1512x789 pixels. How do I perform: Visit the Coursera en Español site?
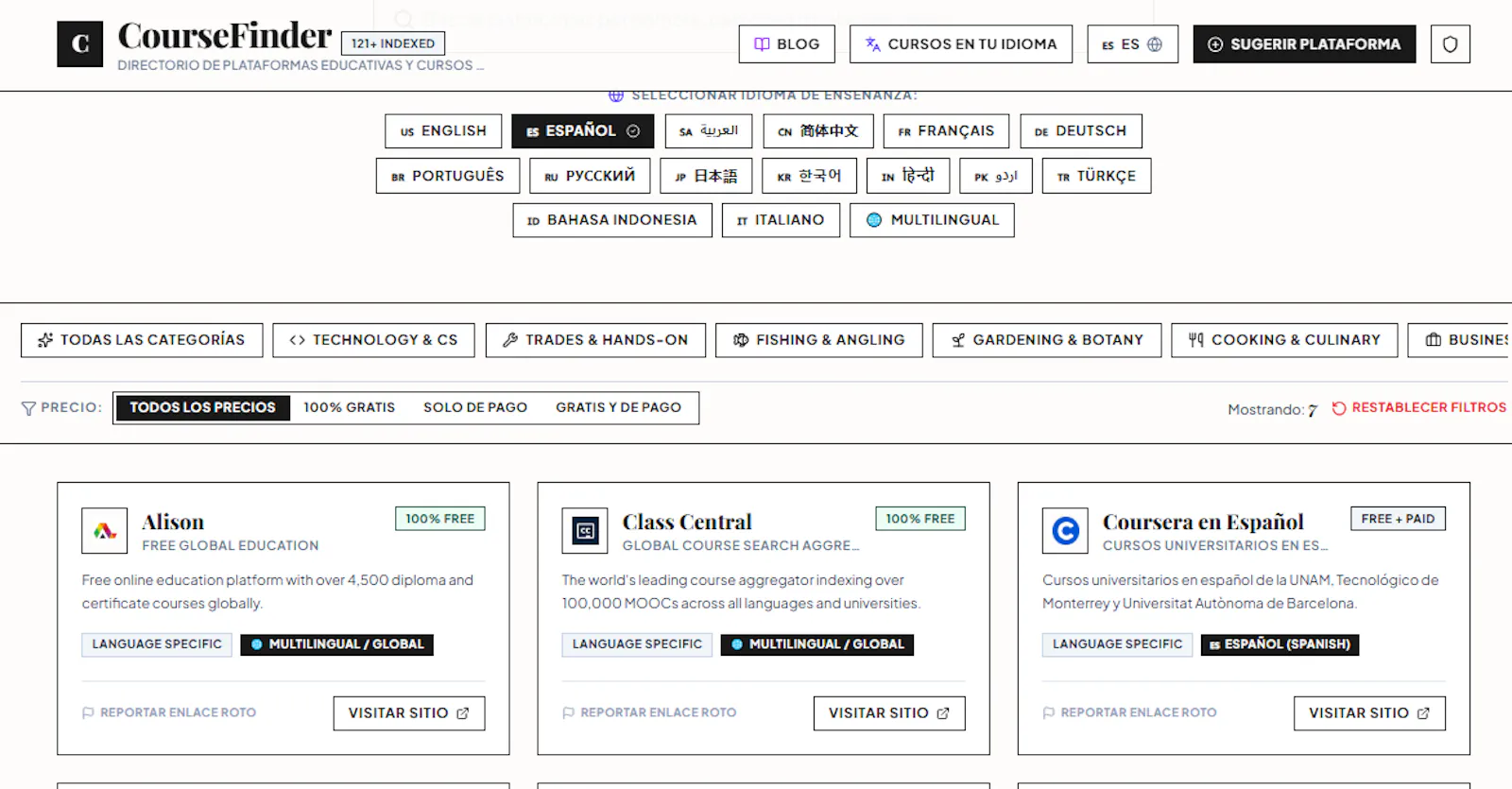click(x=1369, y=713)
